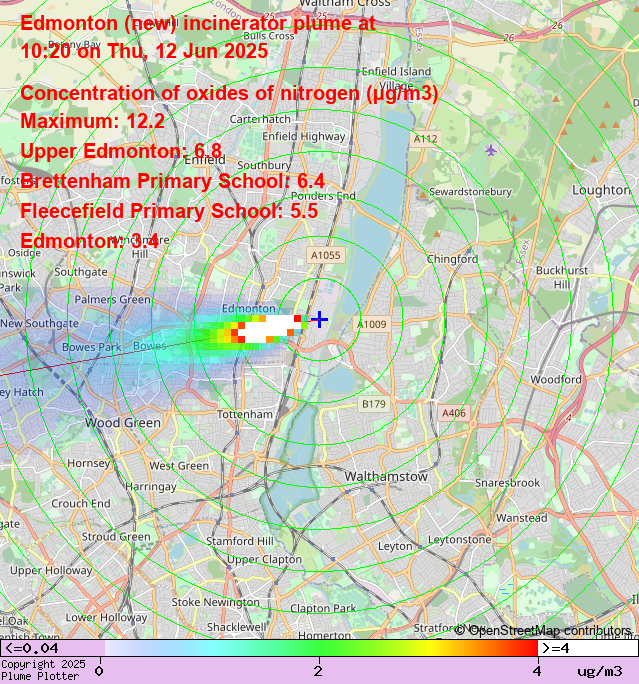Image resolution: width=639 pixels, height=684 pixels.
Task: Select the A112 road shield
Action: point(425,139)
